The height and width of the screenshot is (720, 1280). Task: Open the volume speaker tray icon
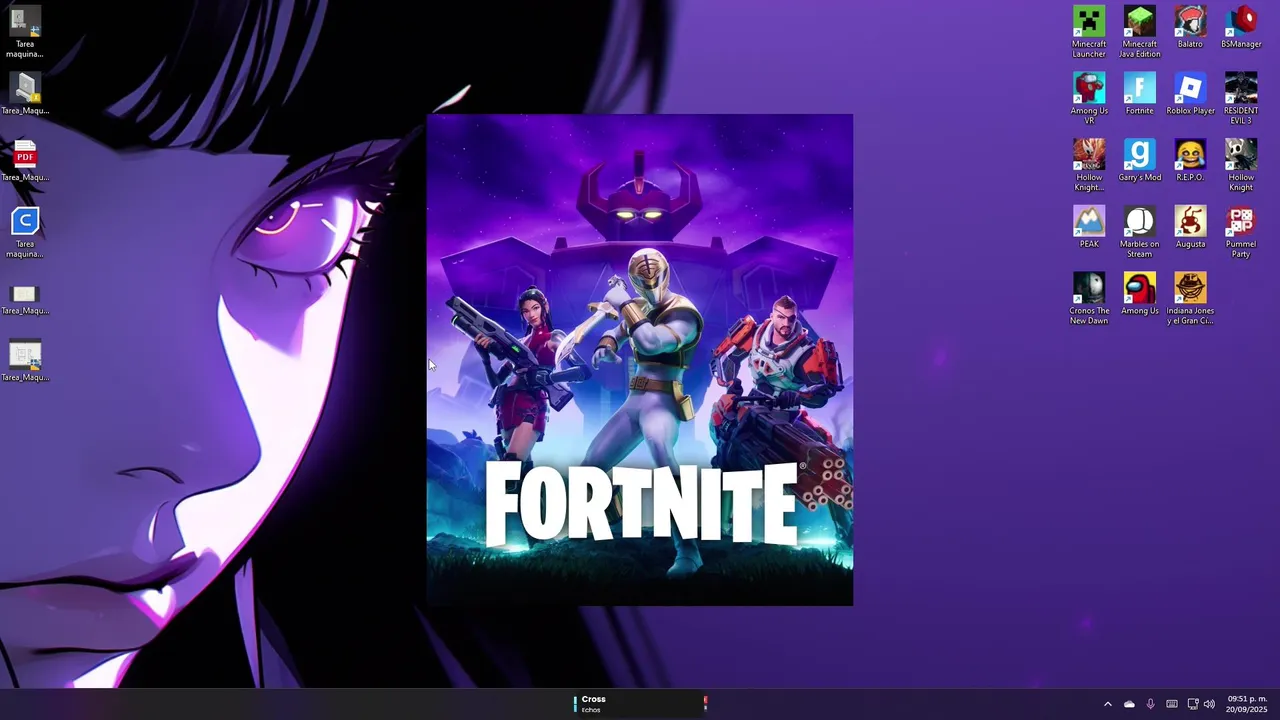(1209, 704)
